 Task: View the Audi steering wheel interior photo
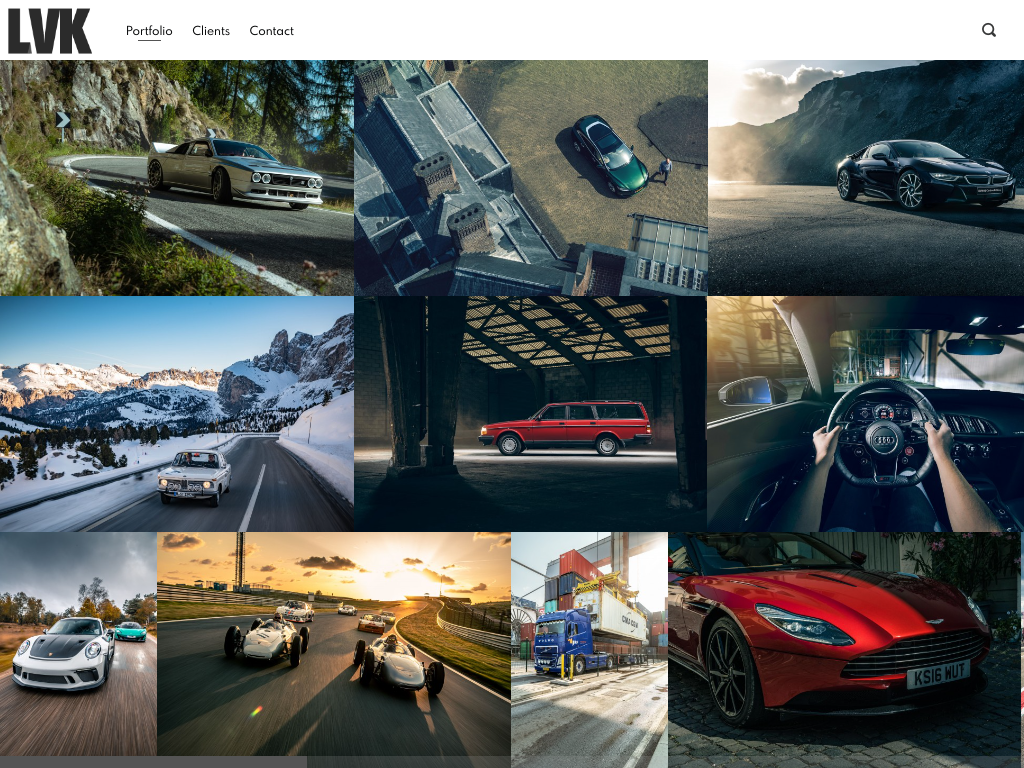coord(866,413)
